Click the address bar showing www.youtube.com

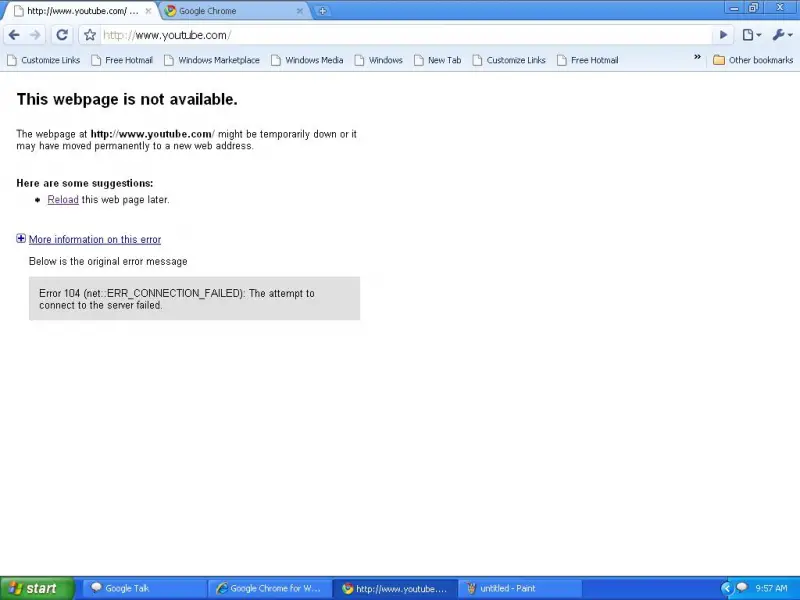tap(406, 35)
